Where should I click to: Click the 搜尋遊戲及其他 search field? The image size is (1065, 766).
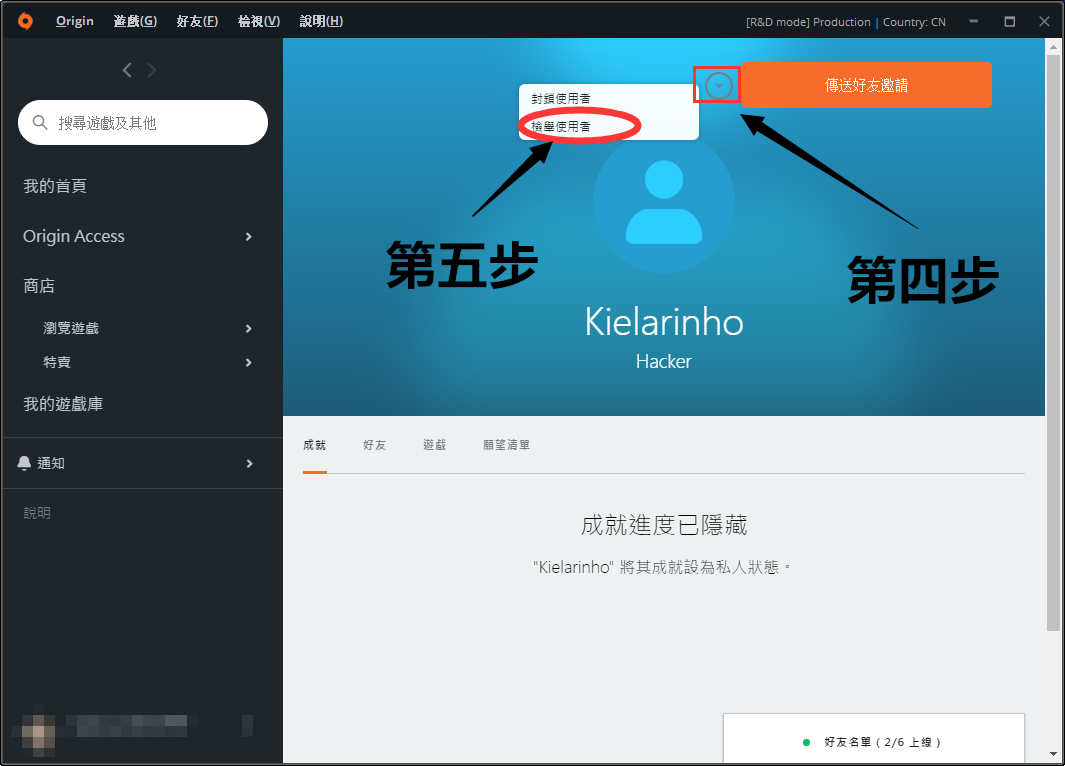pyautogui.click(x=143, y=122)
